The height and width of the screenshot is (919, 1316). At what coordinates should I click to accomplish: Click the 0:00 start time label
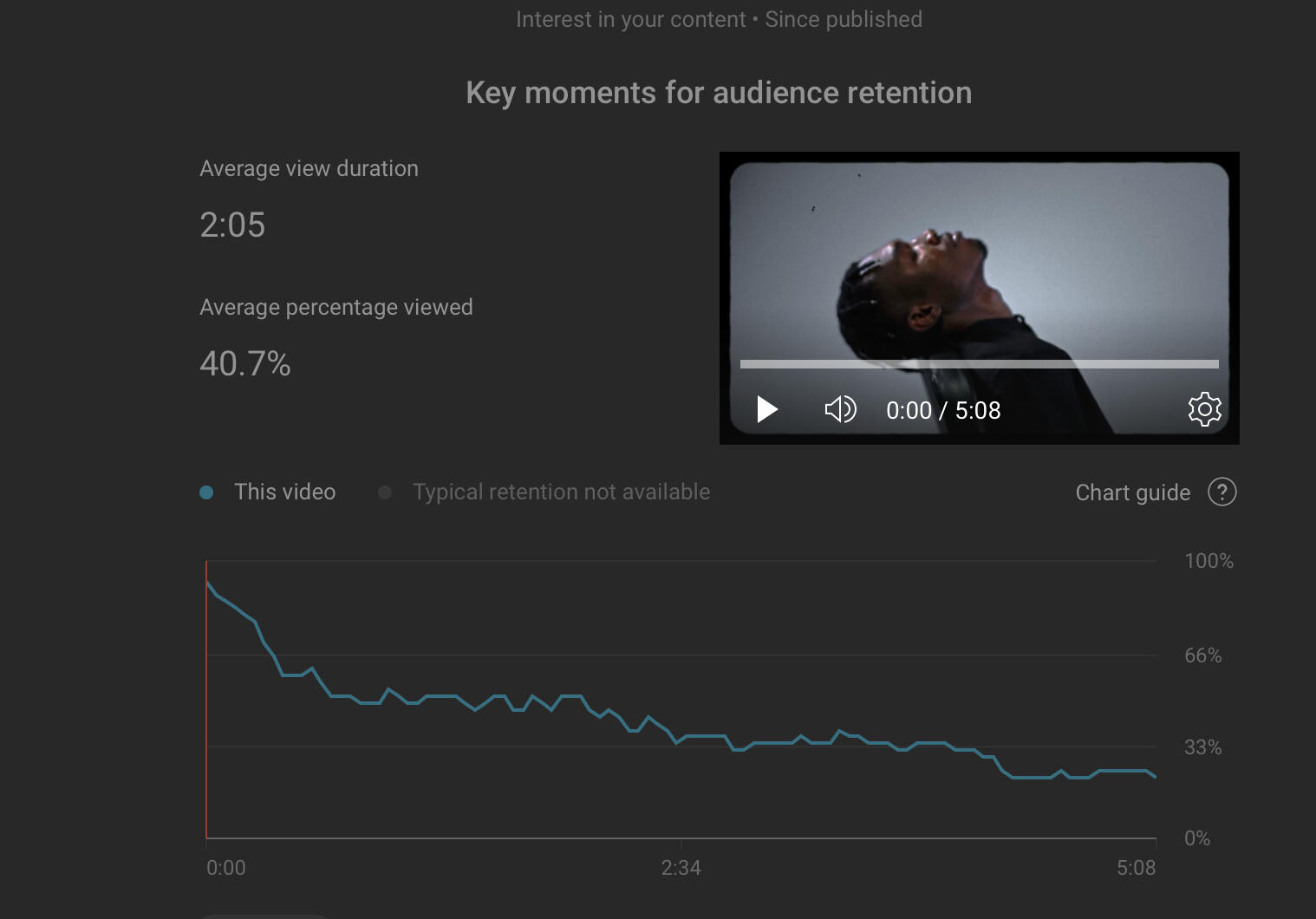(x=226, y=868)
